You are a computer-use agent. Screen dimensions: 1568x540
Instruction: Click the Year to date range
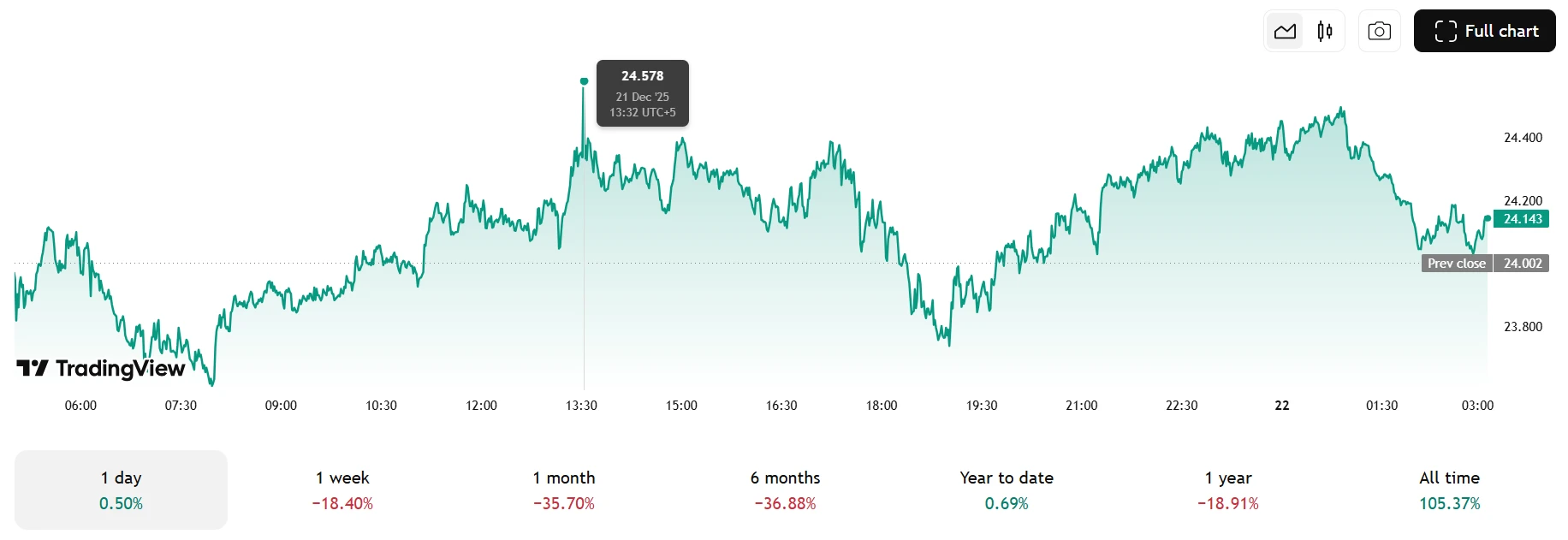point(1006,490)
